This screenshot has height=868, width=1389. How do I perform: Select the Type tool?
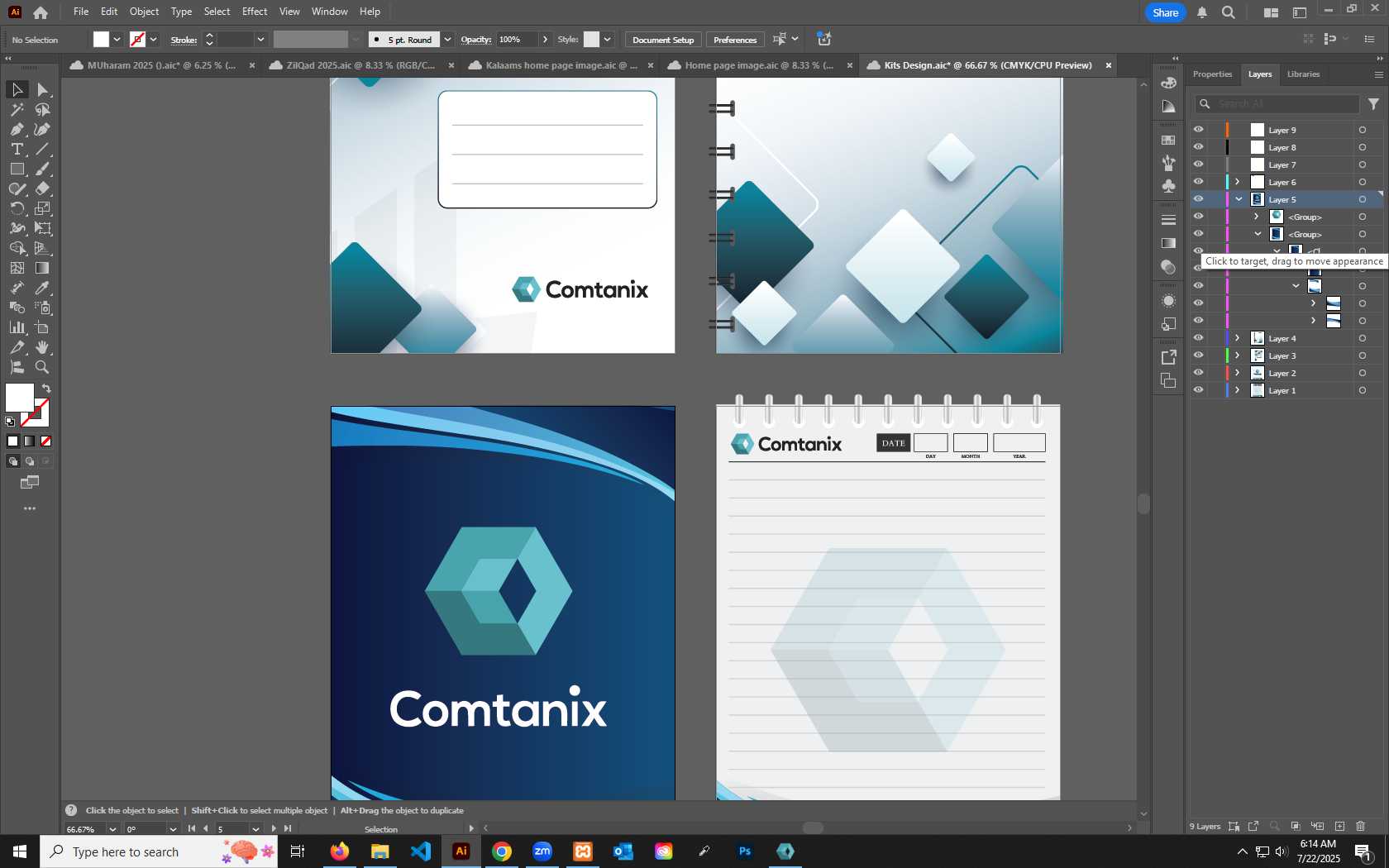(x=17, y=149)
